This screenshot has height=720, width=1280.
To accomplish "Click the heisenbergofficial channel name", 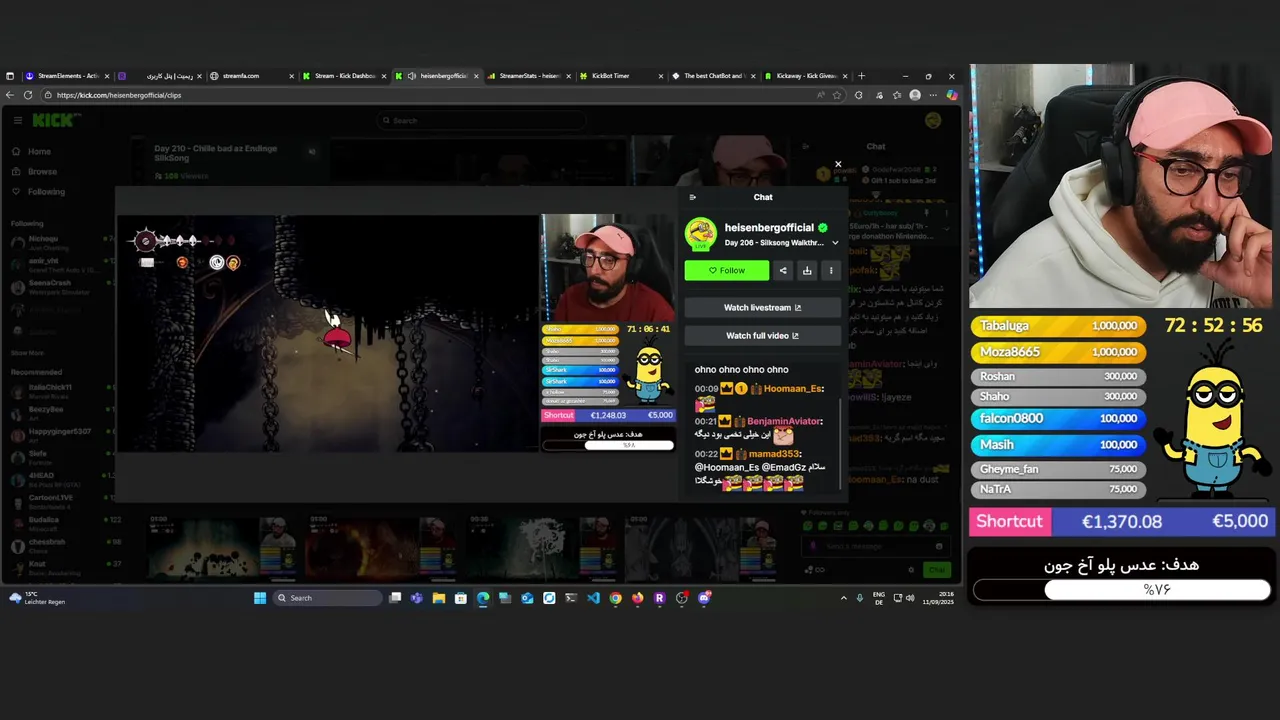I will pos(769,228).
